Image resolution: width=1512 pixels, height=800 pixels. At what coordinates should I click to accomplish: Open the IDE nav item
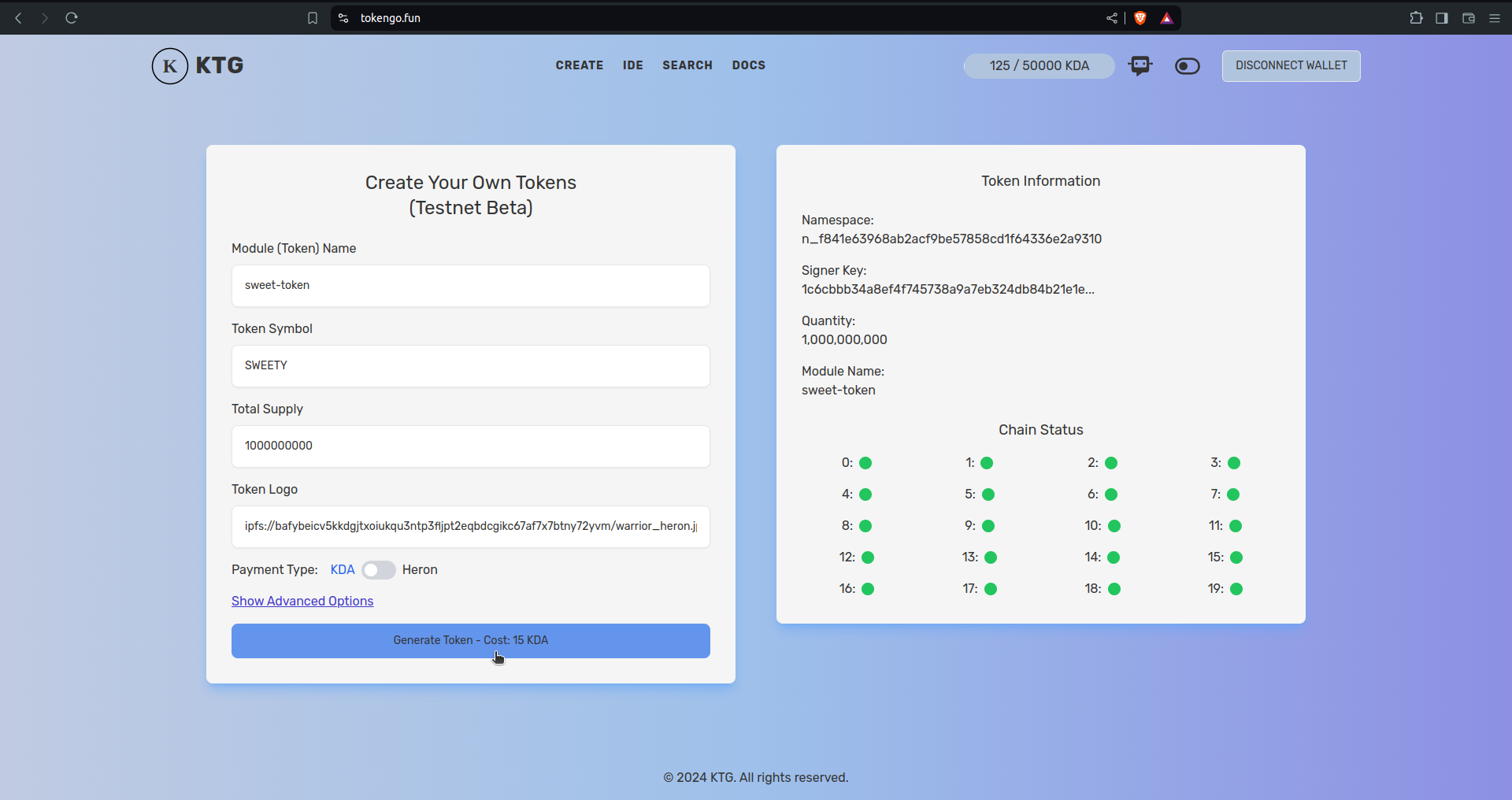(633, 65)
